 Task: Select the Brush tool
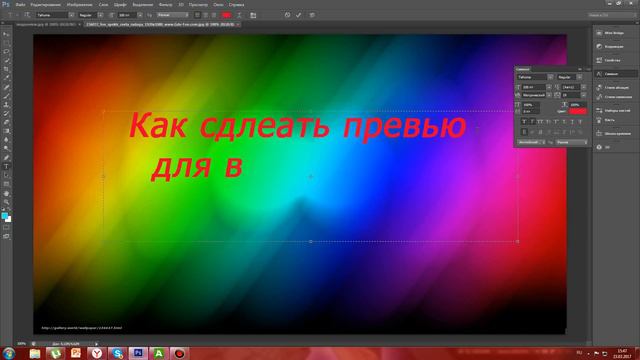[x=6, y=96]
